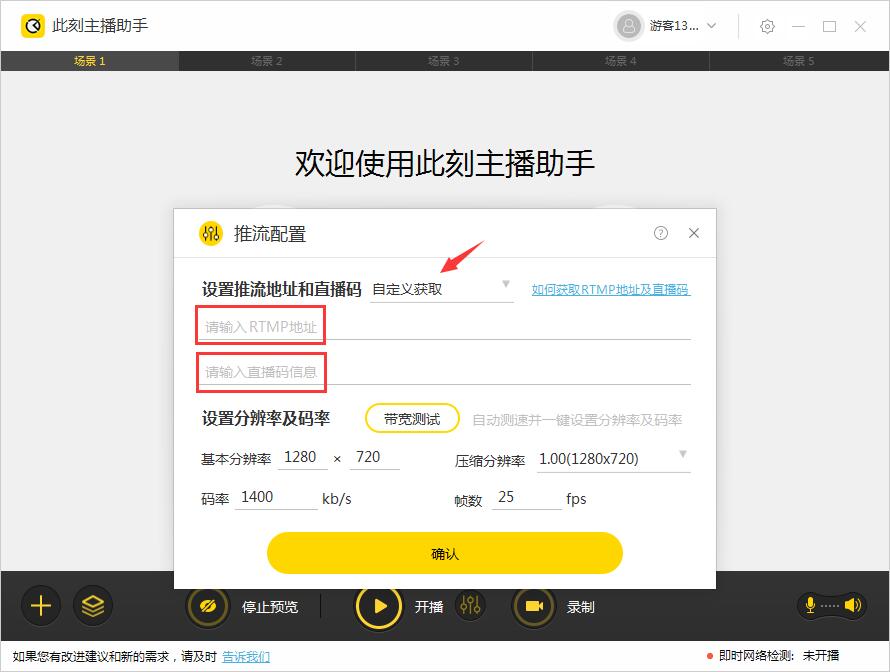Click the 录制 camera icon
Viewport: 890px width, 672px height.
pyautogui.click(x=534, y=606)
